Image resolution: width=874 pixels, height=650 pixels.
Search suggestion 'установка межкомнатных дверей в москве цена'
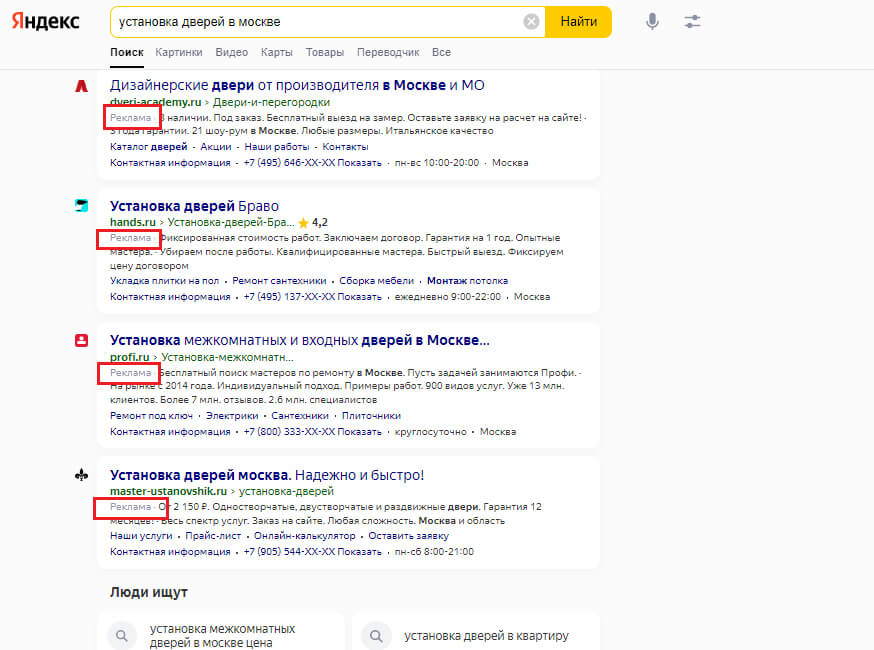222,636
